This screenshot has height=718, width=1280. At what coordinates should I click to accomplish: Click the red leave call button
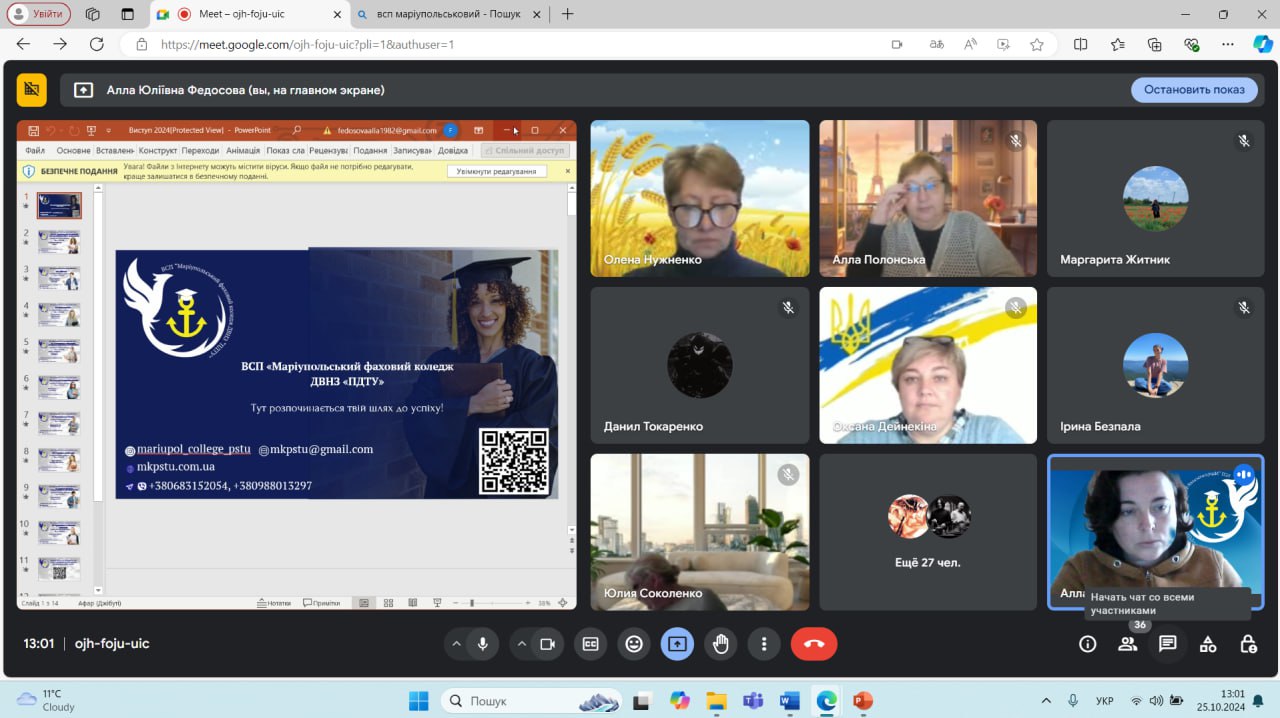(x=813, y=644)
